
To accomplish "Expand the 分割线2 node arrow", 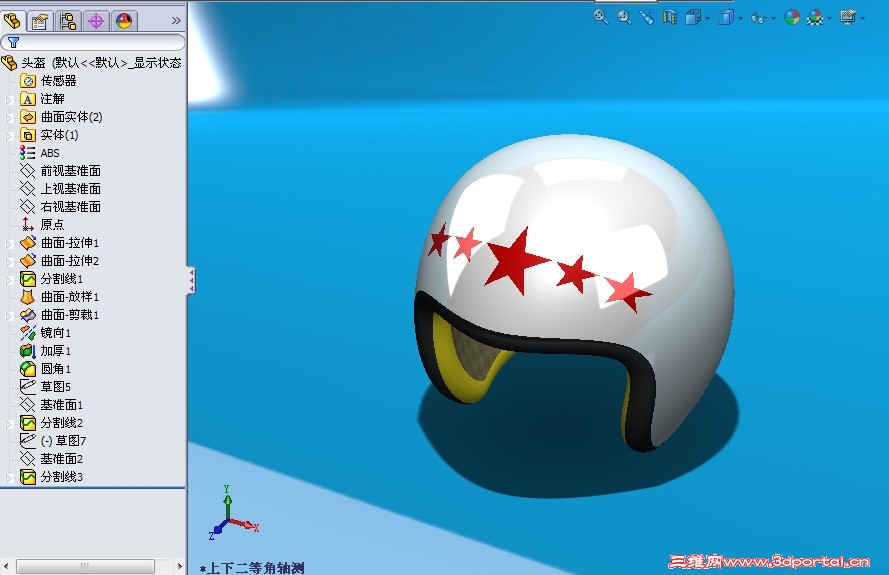I will coord(9,424).
